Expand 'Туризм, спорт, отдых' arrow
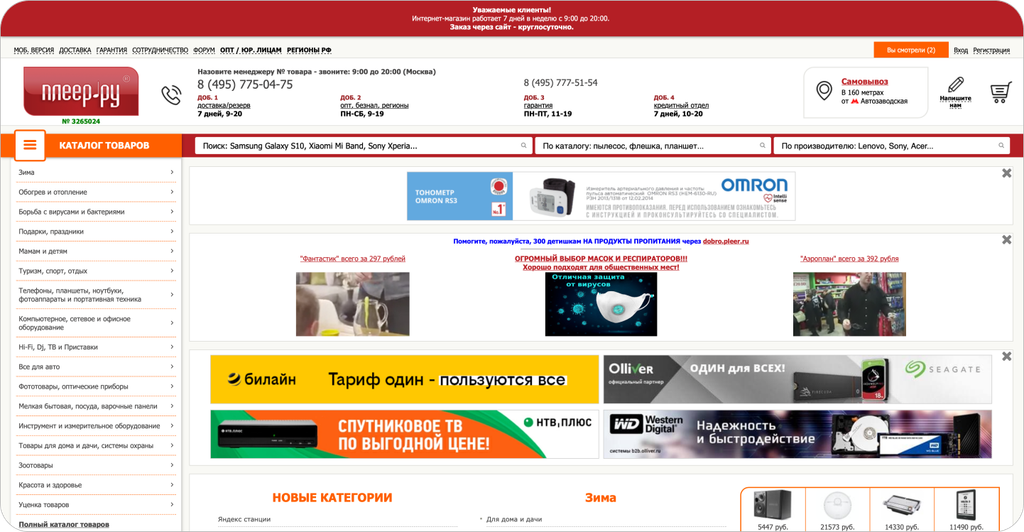Viewport: 1024px width, 532px height. tap(172, 270)
